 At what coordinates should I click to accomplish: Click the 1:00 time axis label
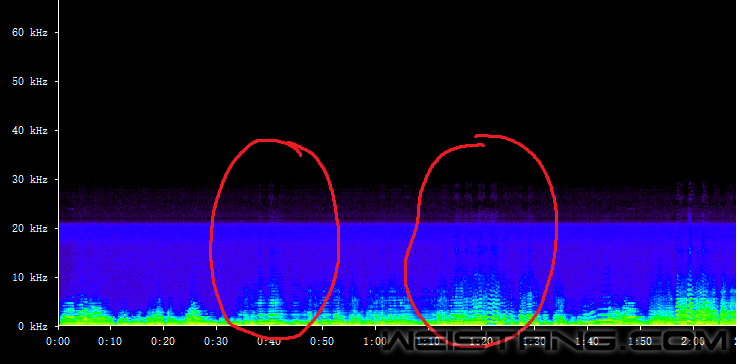pos(375,341)
